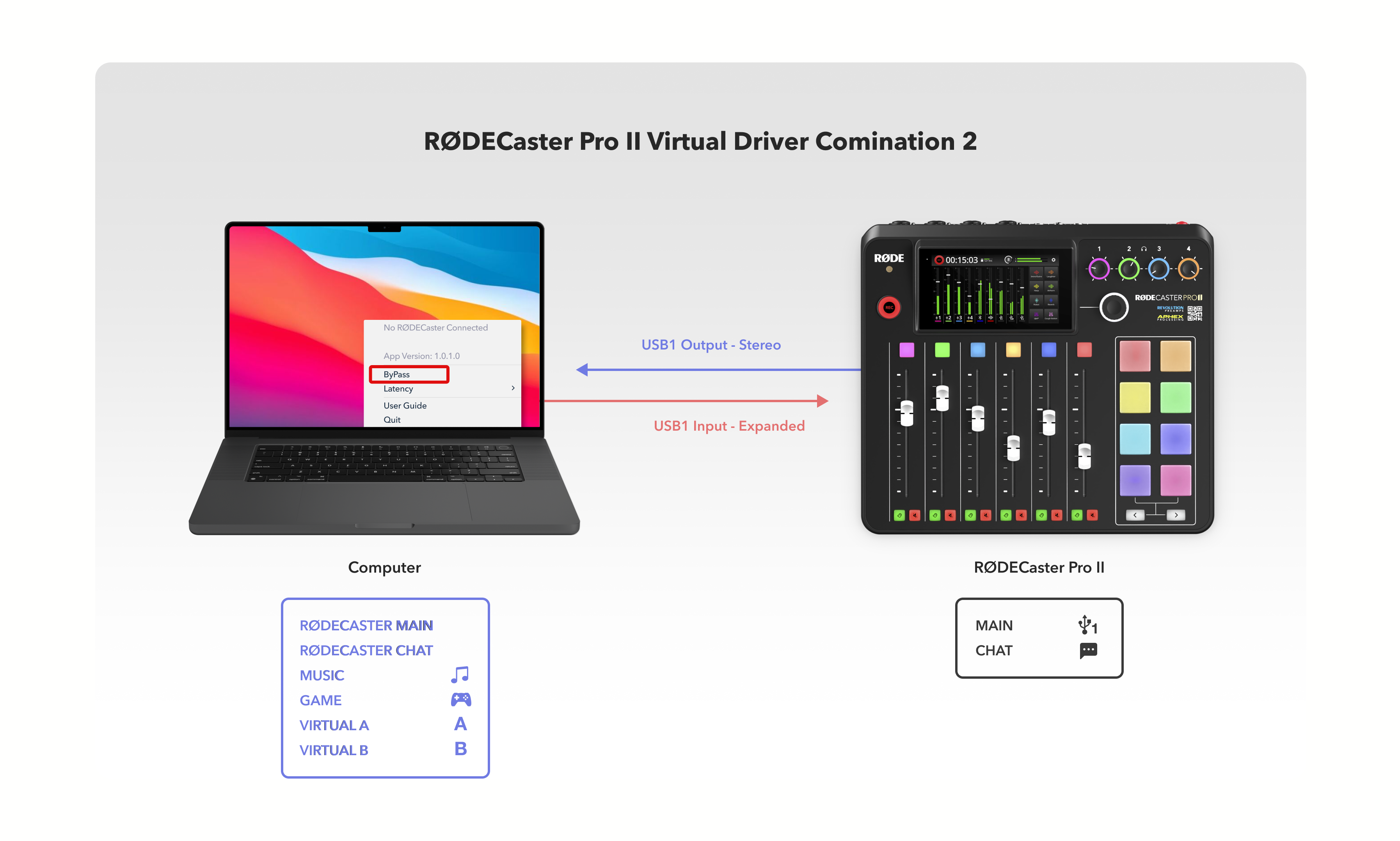Click the 00:15:03 recording timer
1400x841 pixels.
(x=961, y=259)
